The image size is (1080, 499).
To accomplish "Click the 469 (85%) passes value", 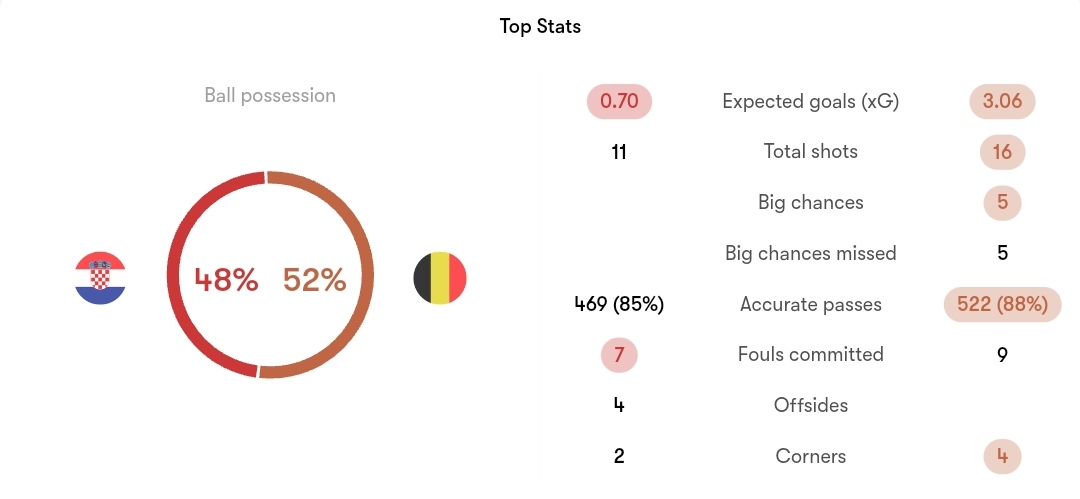I will (x=619, y=304).
